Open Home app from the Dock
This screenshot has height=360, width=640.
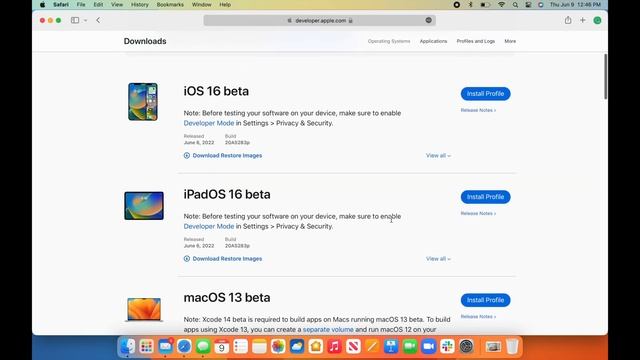(316, 347)
